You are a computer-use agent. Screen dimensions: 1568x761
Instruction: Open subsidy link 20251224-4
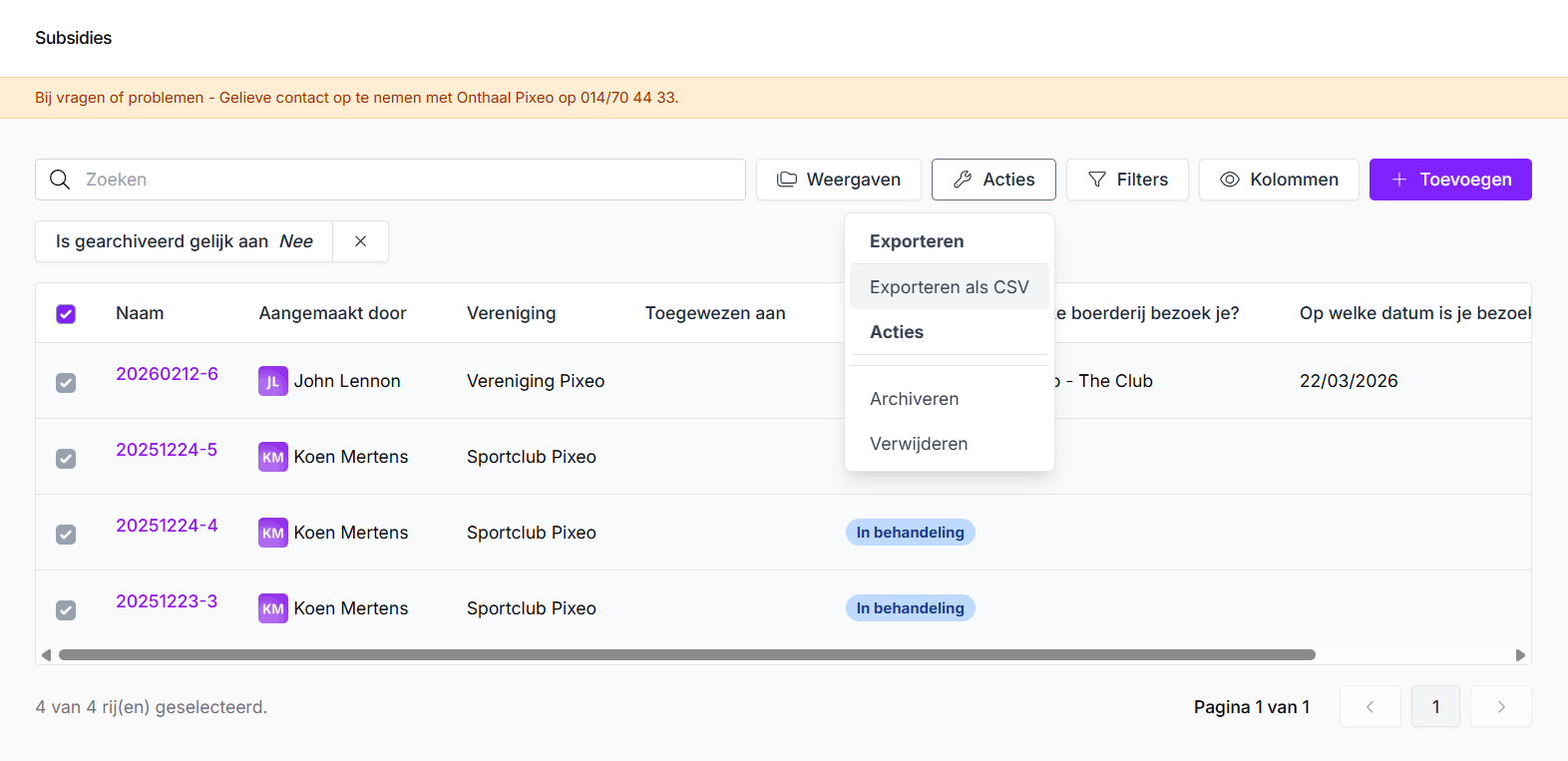point(167,526)
